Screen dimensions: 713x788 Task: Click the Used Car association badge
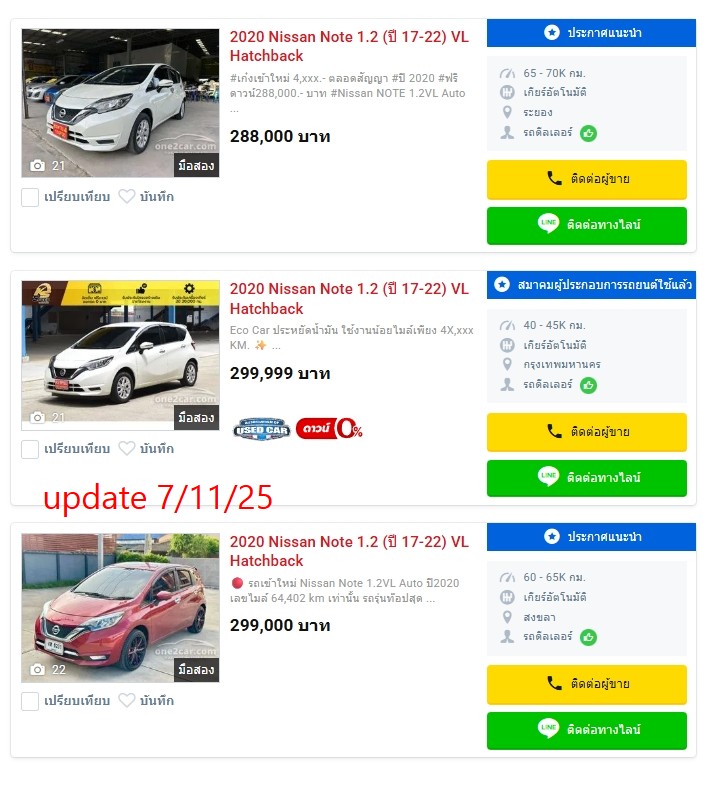point(262,429)
